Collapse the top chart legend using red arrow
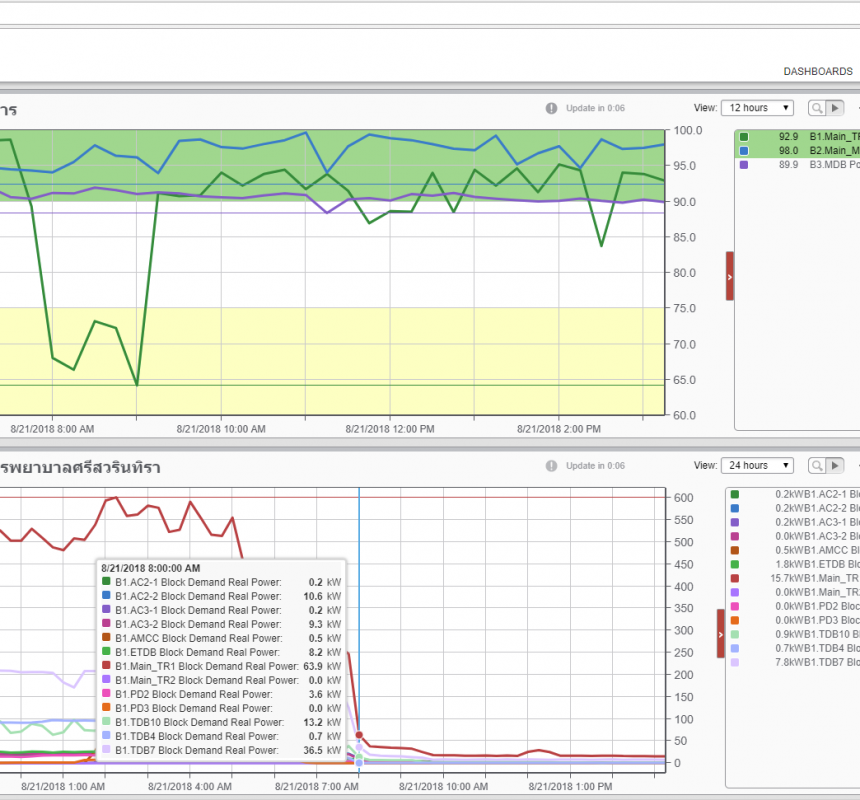Viewport: 860px width, 800px height. coord(729,276)
